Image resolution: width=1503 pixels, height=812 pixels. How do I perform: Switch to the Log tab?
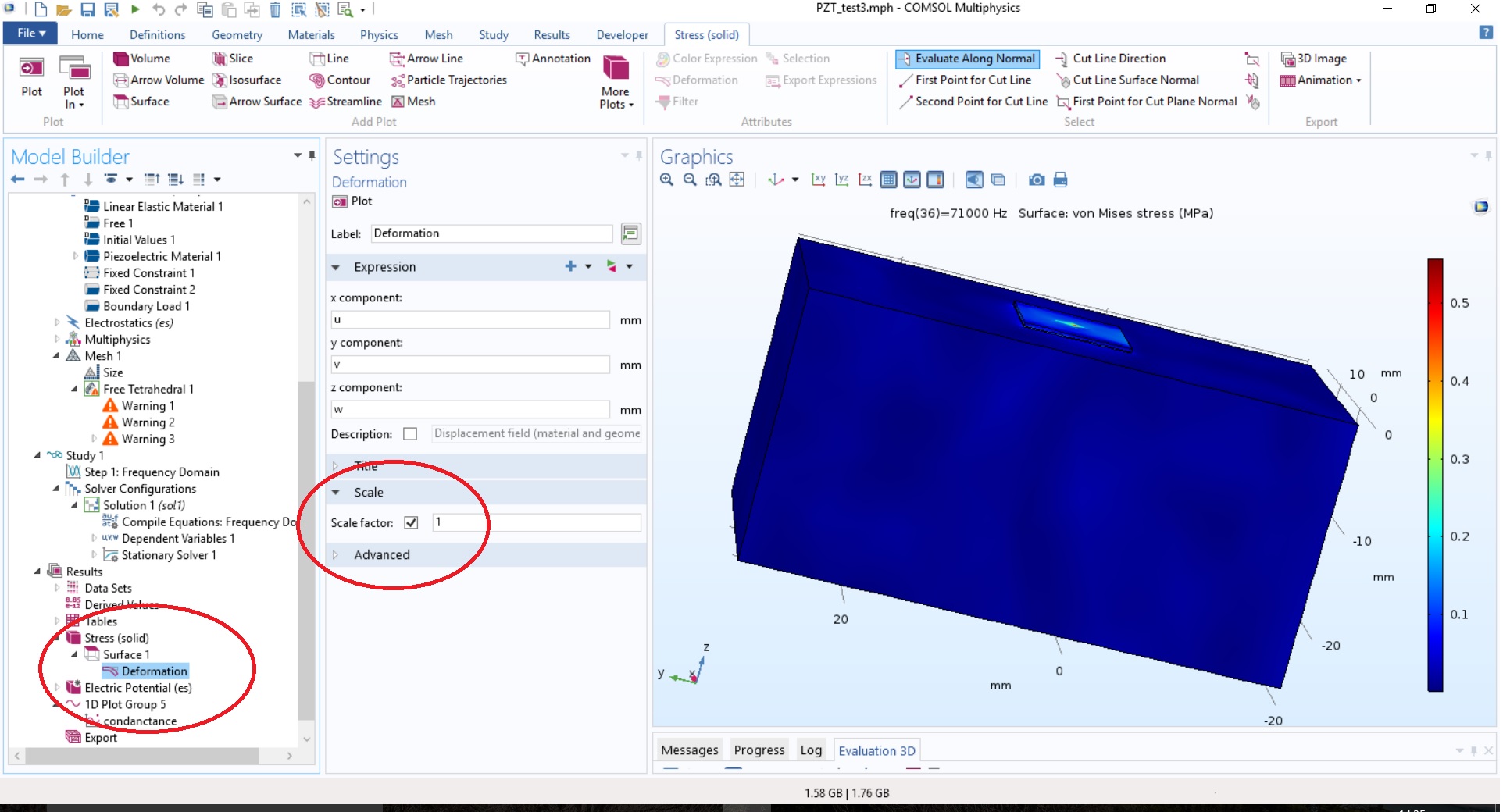pyautogui.click(x=810, y=750)
